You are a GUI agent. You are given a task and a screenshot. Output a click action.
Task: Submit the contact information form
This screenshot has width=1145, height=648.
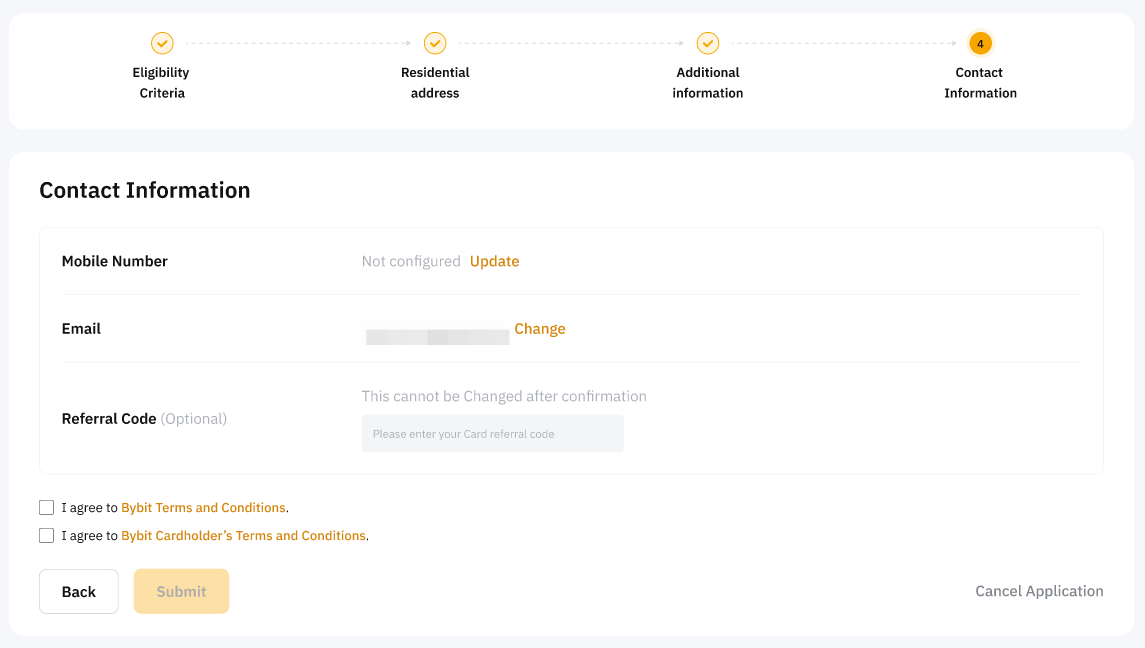click(x=181, y=591)
